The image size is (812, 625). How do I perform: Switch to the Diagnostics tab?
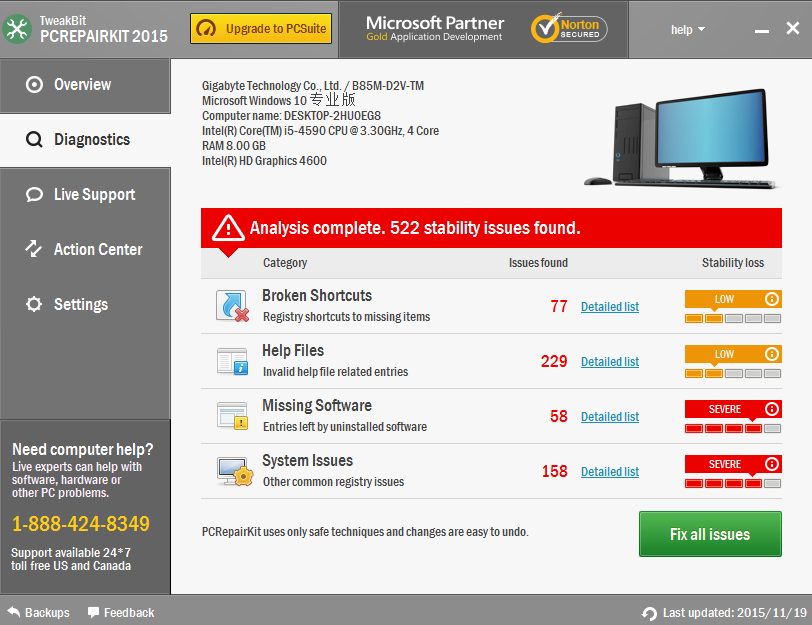tap(85, 140)
